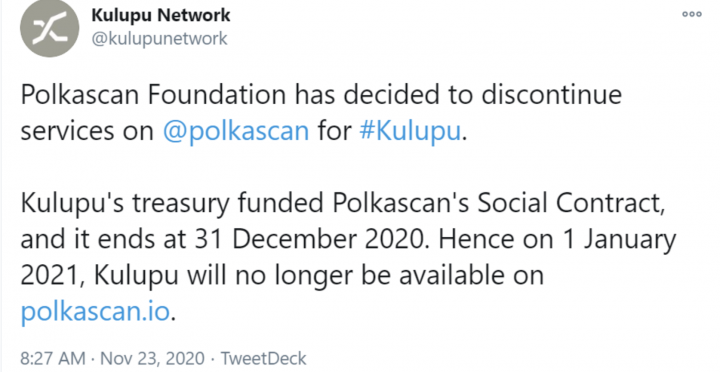Open the Kulupu Network display name

[161, 15]
